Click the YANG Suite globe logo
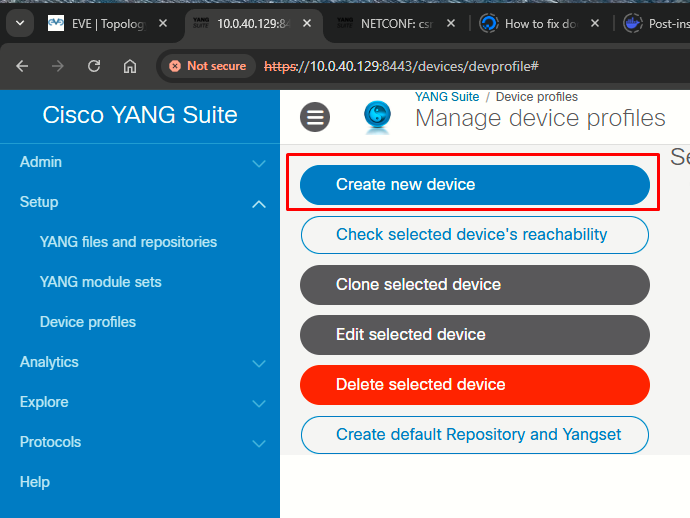The height and width of the screenshot is (518, 690). [377, 117]
